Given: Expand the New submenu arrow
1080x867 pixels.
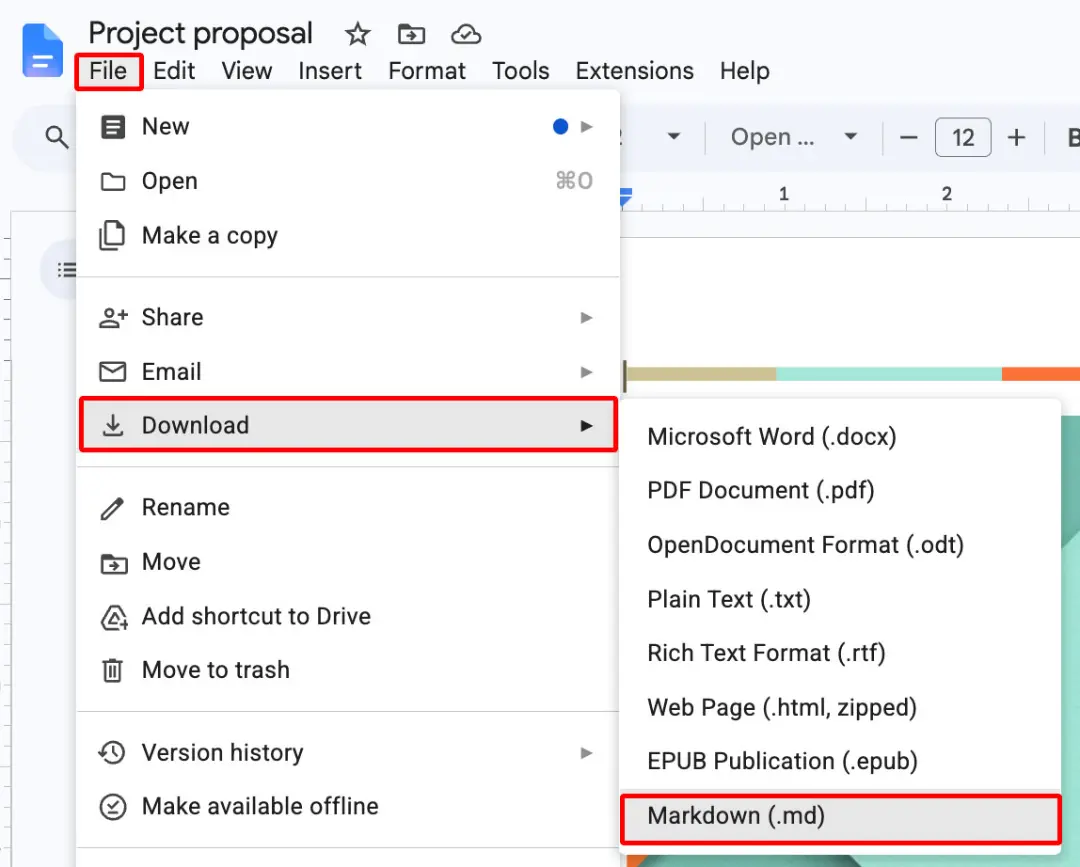Looking at the screenshot, I should pyautogui.click(x=586, y=127).
